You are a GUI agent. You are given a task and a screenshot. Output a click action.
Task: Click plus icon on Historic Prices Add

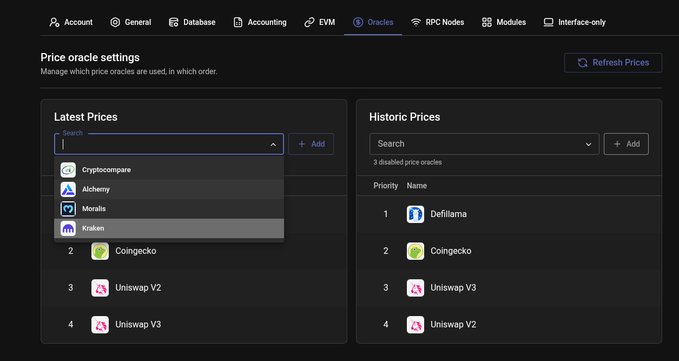click(617, 144)
